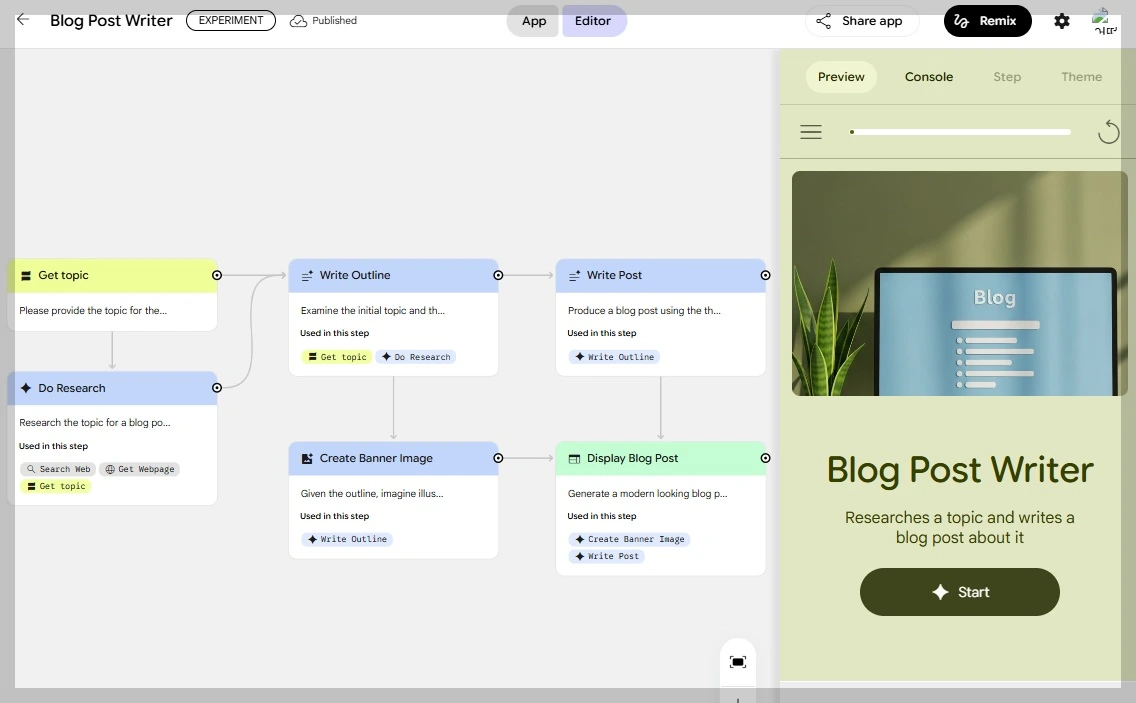Click the Create Banner Image output port

point(498,458)
